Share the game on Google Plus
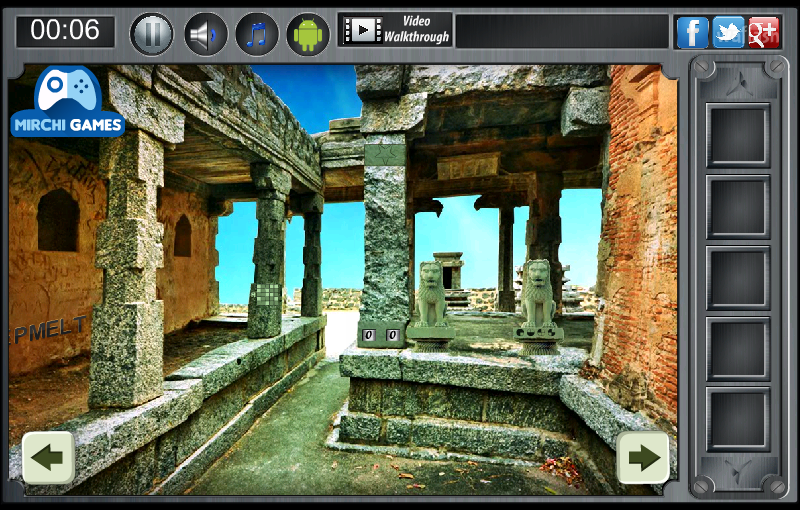The image size is (800, 510). click(x=763, y=32)
